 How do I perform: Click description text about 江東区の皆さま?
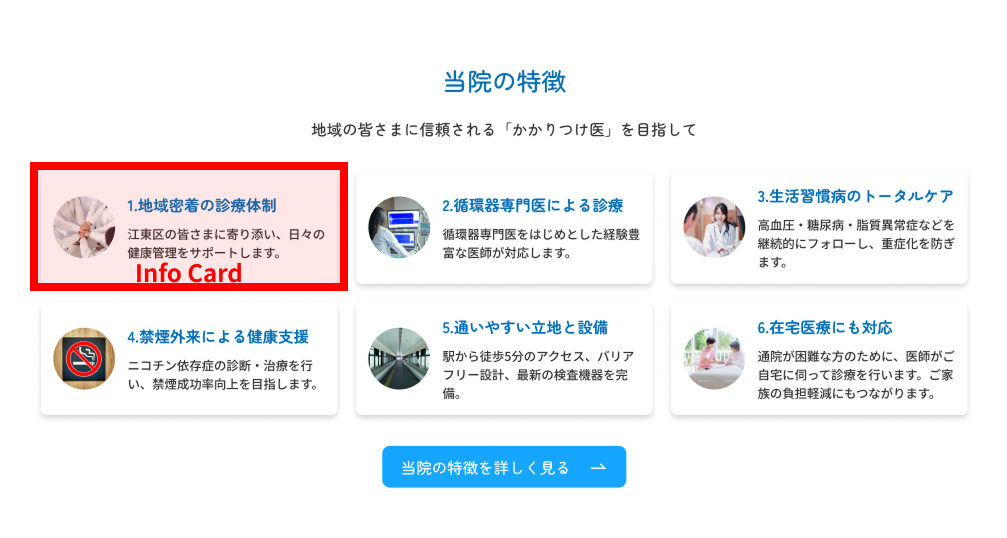226,243
